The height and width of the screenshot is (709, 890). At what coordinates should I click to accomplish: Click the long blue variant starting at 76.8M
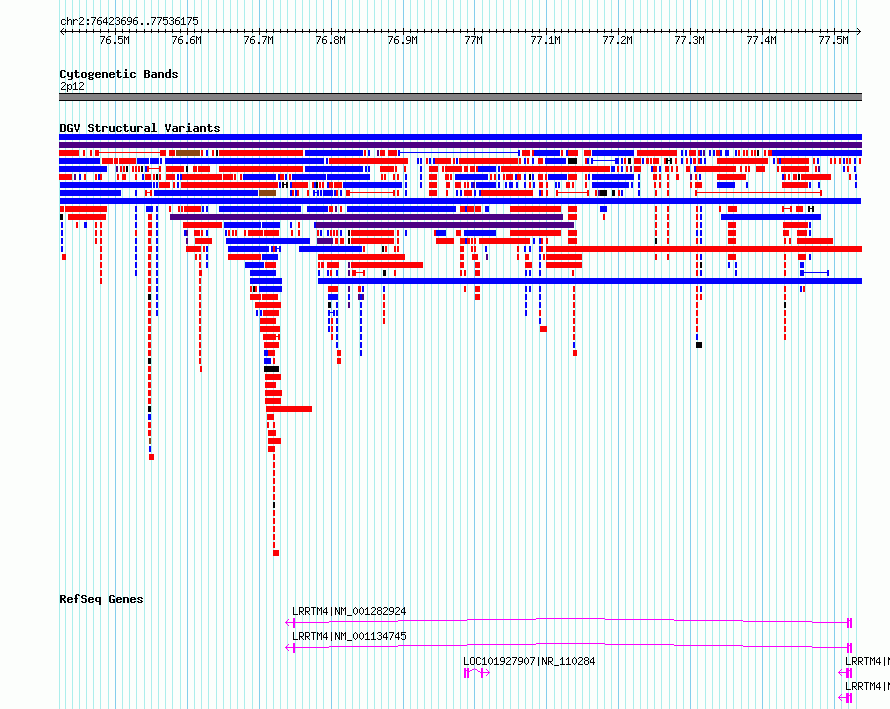(x=590, y=281)
